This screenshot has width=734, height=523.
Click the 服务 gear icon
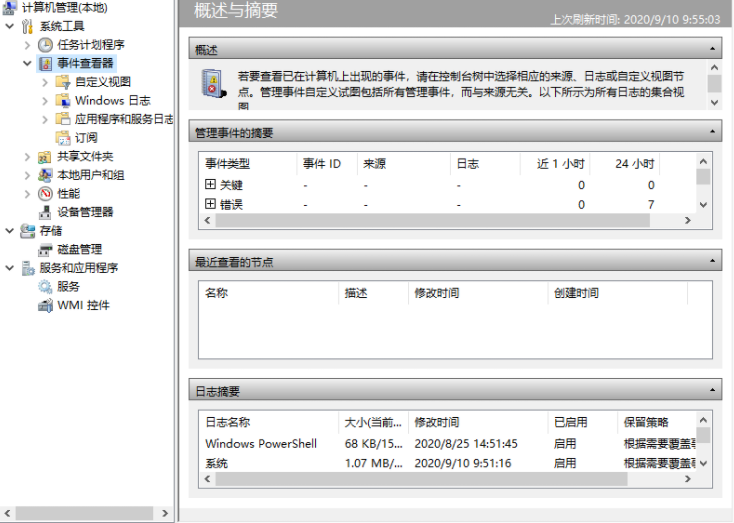pyautogui.click(x=45, y=286)
